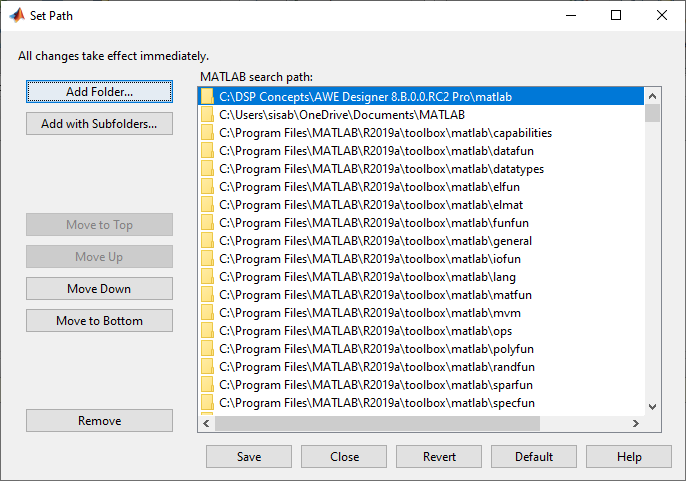
Task: Click folder icon beside datafun row
Action: pyautogui.click(x=207, y=151)
